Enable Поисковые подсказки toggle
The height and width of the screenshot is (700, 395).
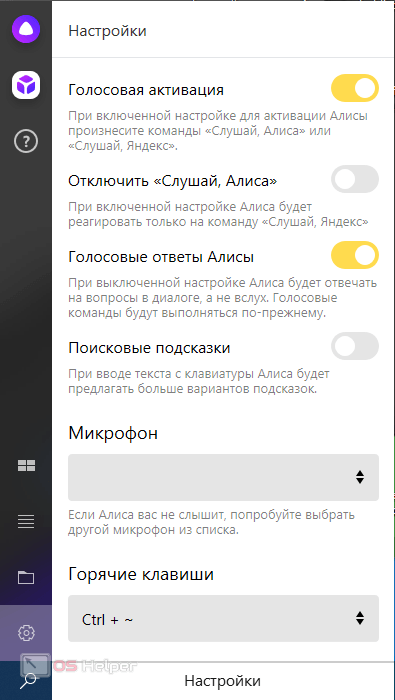[355, 346]
